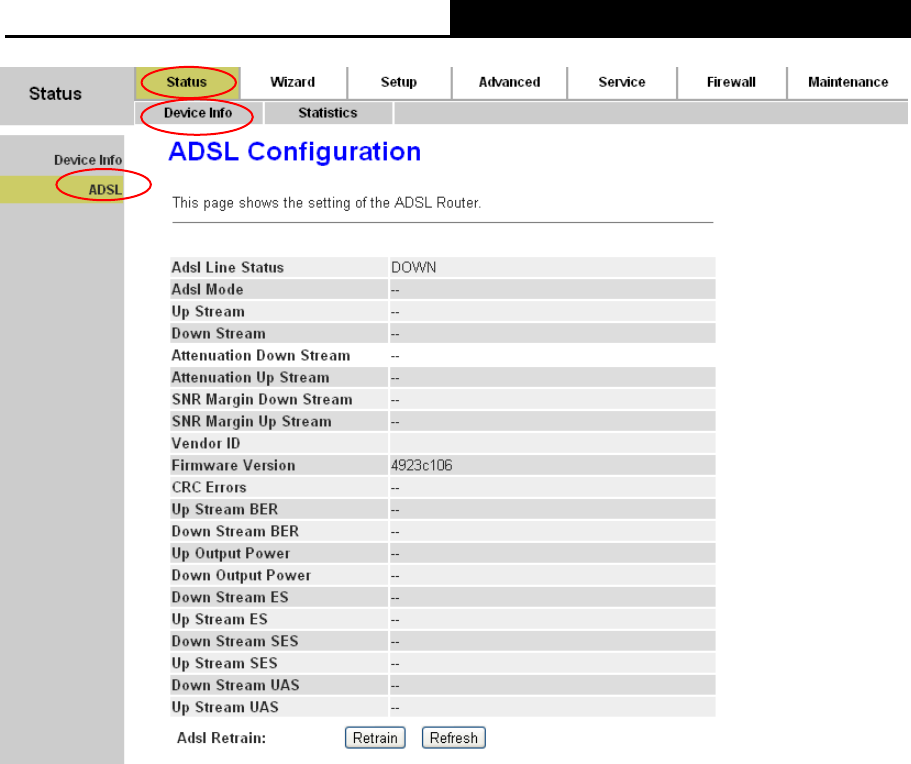Click the Retrain button
The width and height of the screenshot is (911, 764).
tap(375, 738)
